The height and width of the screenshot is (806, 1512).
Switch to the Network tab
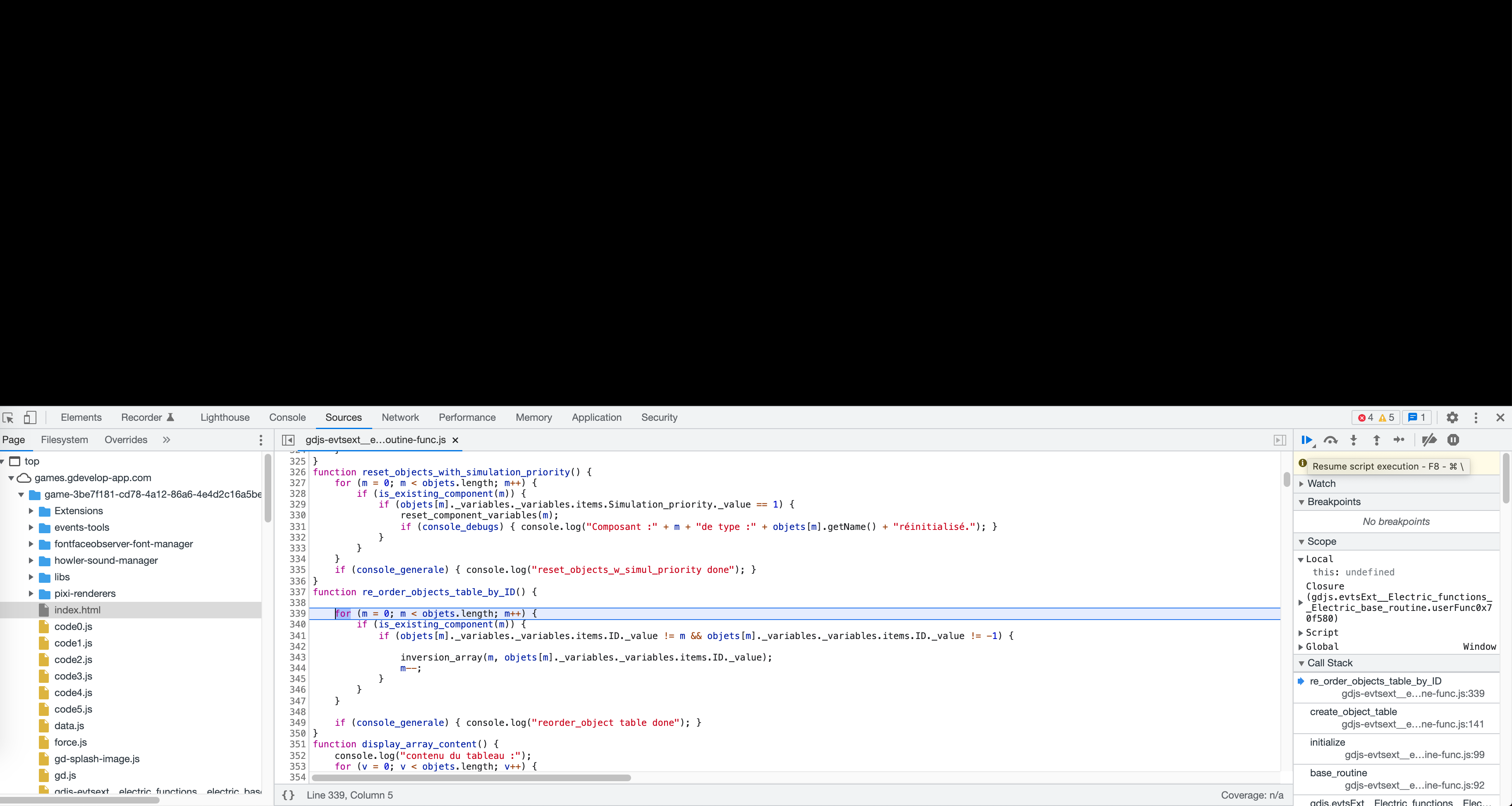(400, 417)
